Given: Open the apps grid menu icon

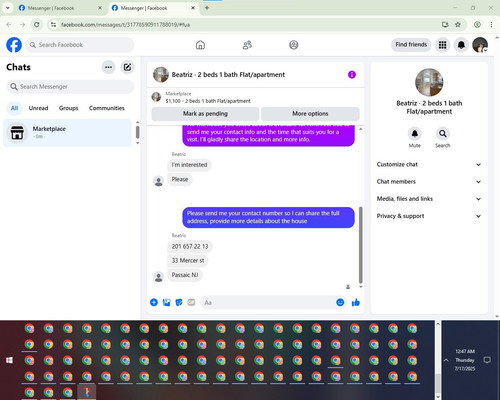Looking at the screenshot, I should pos(442,45).
